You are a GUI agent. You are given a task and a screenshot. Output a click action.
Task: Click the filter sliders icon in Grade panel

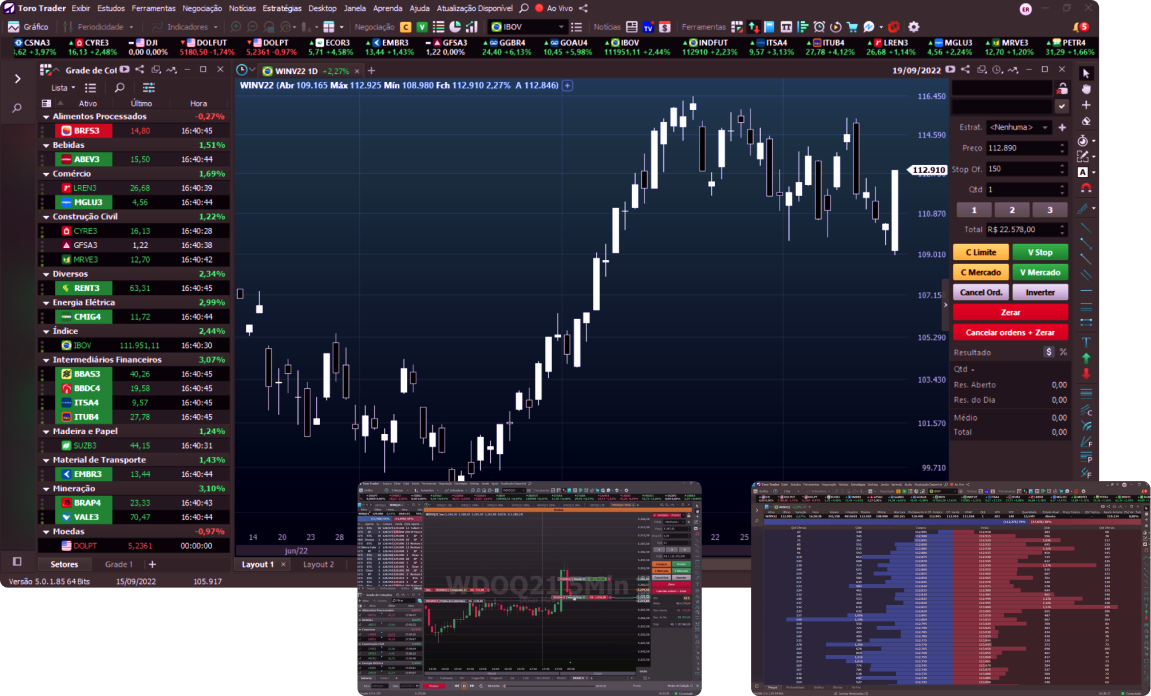coord(148,87)
